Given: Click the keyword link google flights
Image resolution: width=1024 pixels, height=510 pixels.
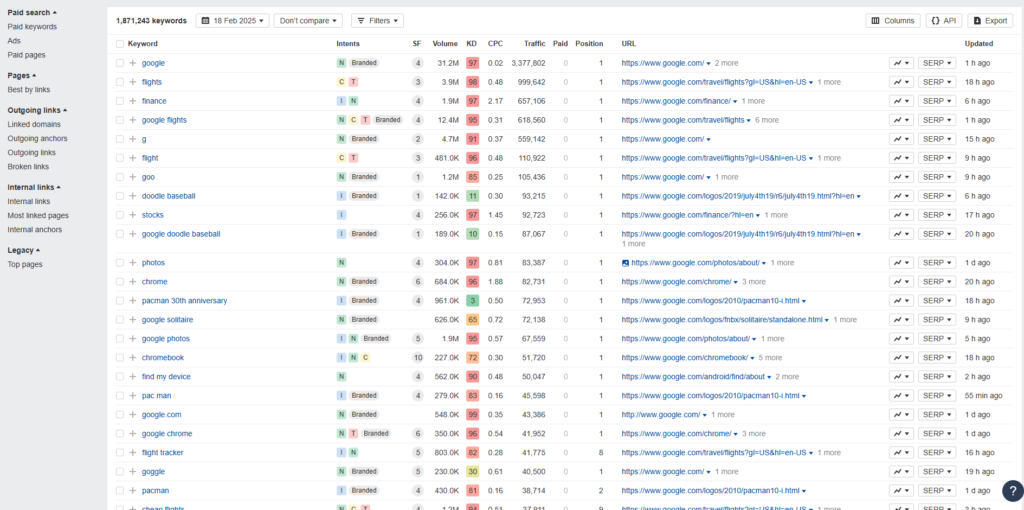Looking at the screenshot, I should coord(164,120).
